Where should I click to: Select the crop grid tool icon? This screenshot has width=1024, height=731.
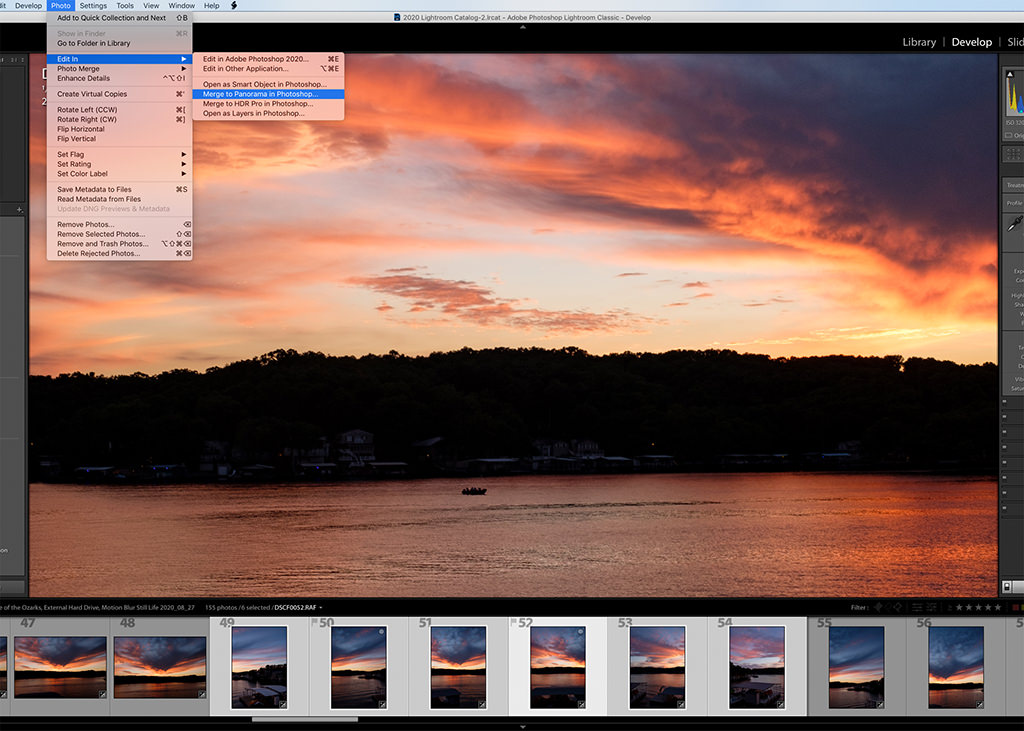[x=1013, y=154]
